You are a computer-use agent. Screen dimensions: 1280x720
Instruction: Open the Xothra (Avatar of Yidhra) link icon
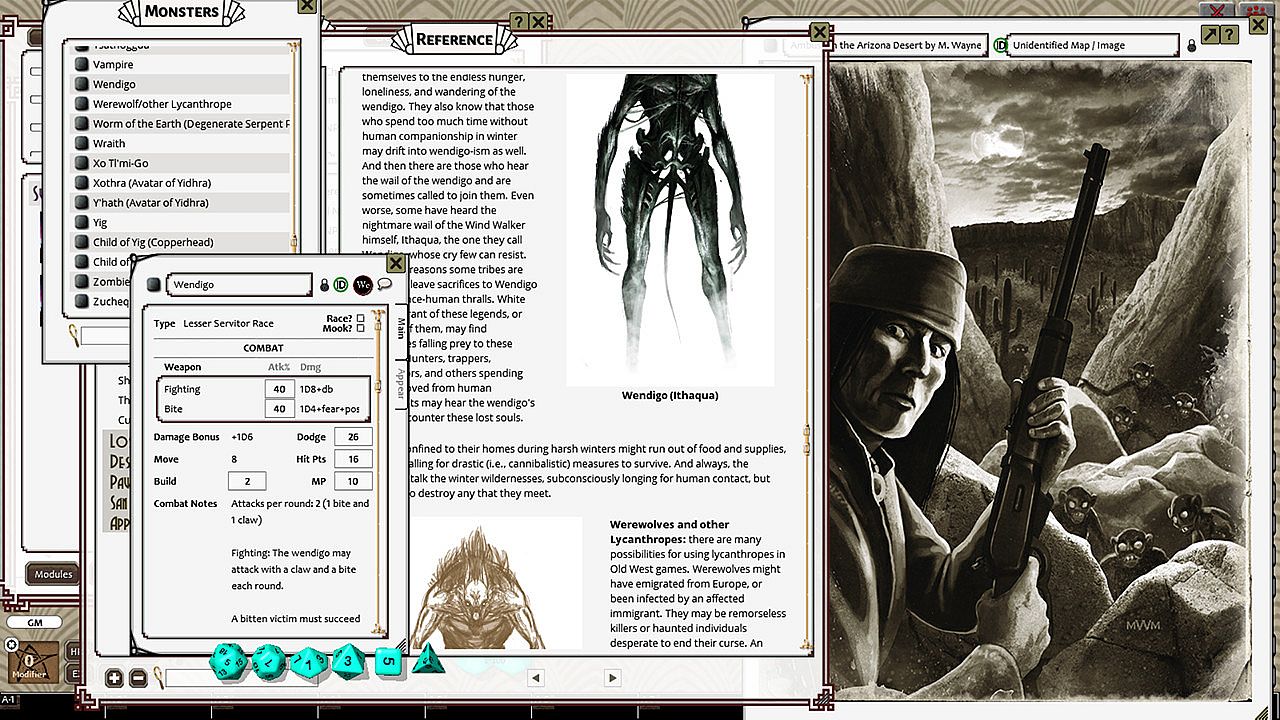82,183
